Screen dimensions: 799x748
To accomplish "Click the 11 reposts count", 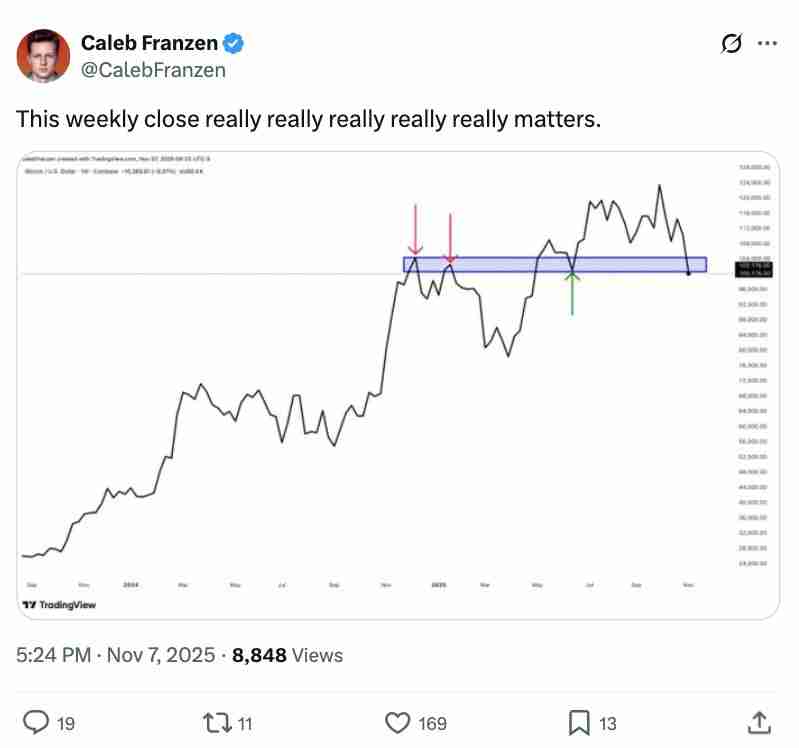I will coord(246,722).
